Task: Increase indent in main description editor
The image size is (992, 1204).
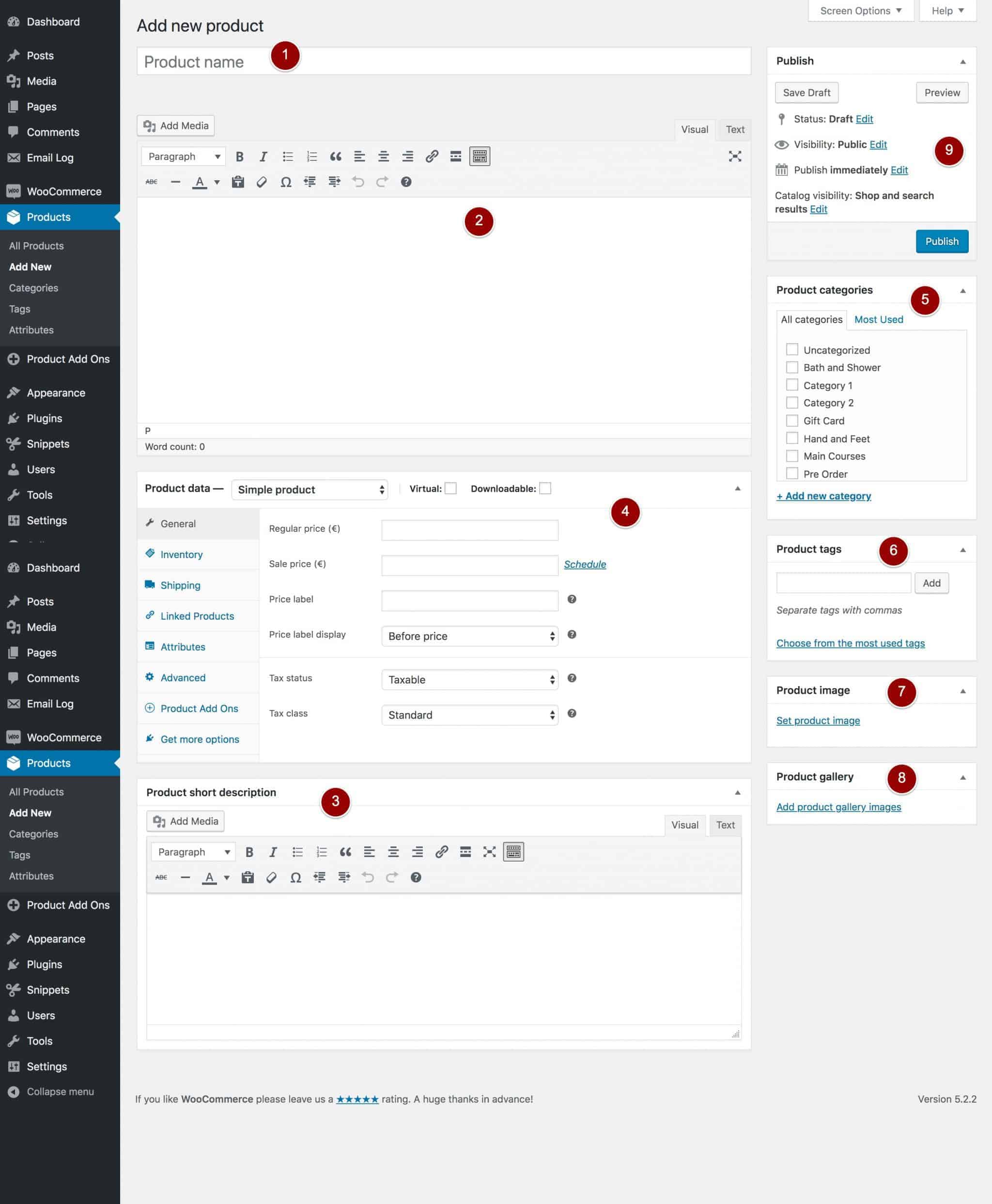Action: tap(334, 182)
